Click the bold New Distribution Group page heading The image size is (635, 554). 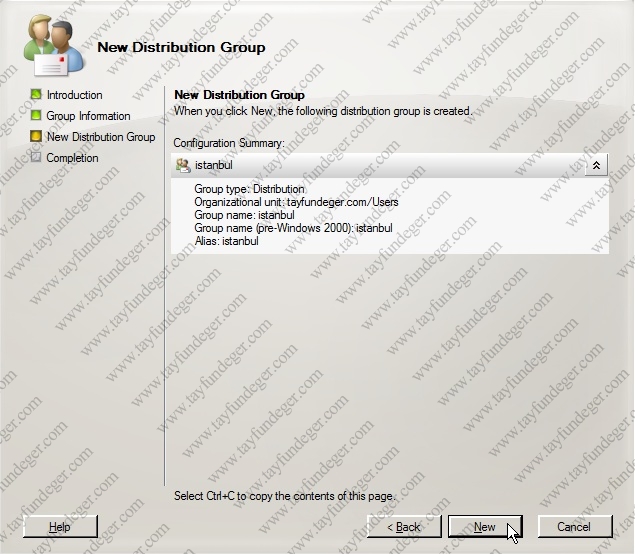(239, 95)
